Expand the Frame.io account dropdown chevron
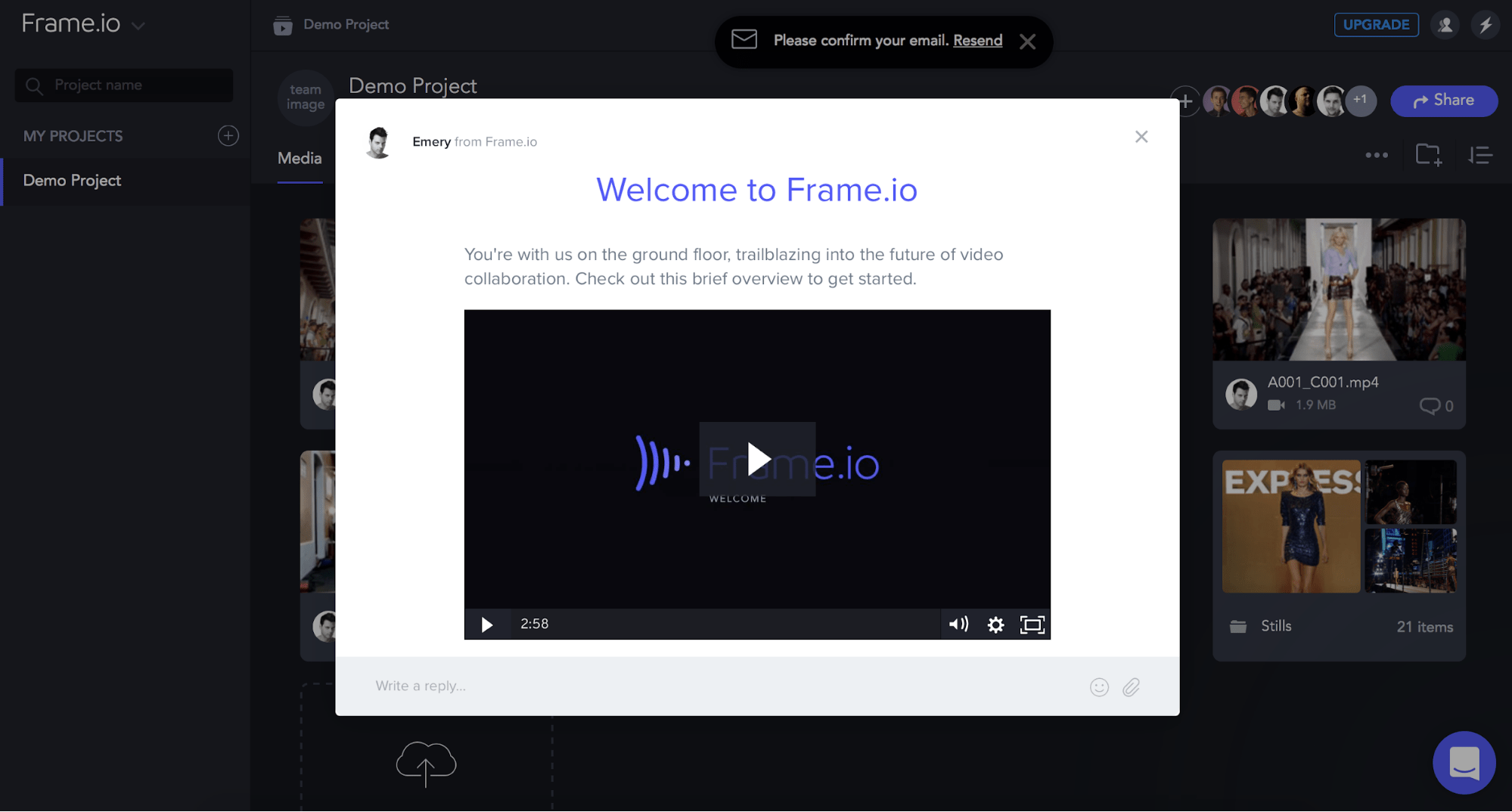The height and width of the screenshot is (812, 1512). pos(138,26)
